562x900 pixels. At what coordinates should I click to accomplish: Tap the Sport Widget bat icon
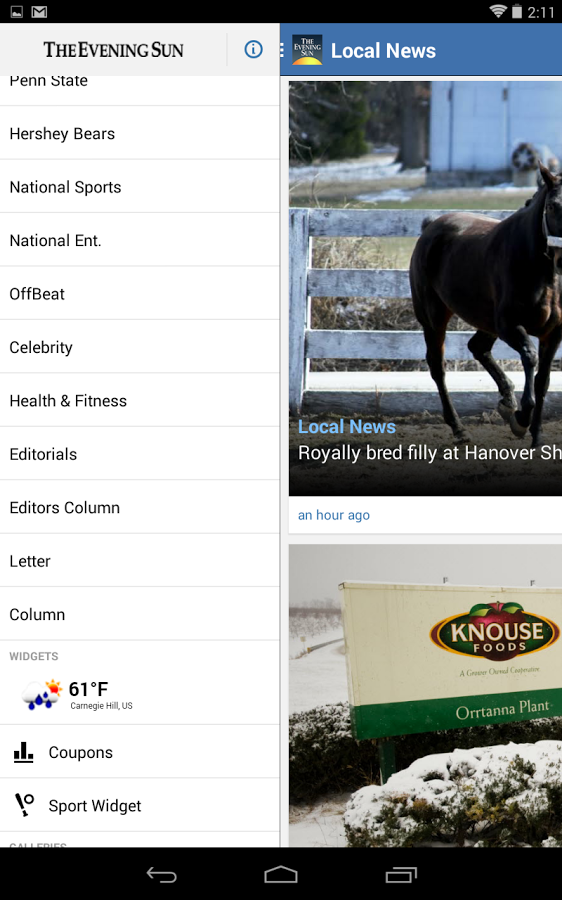24,805
